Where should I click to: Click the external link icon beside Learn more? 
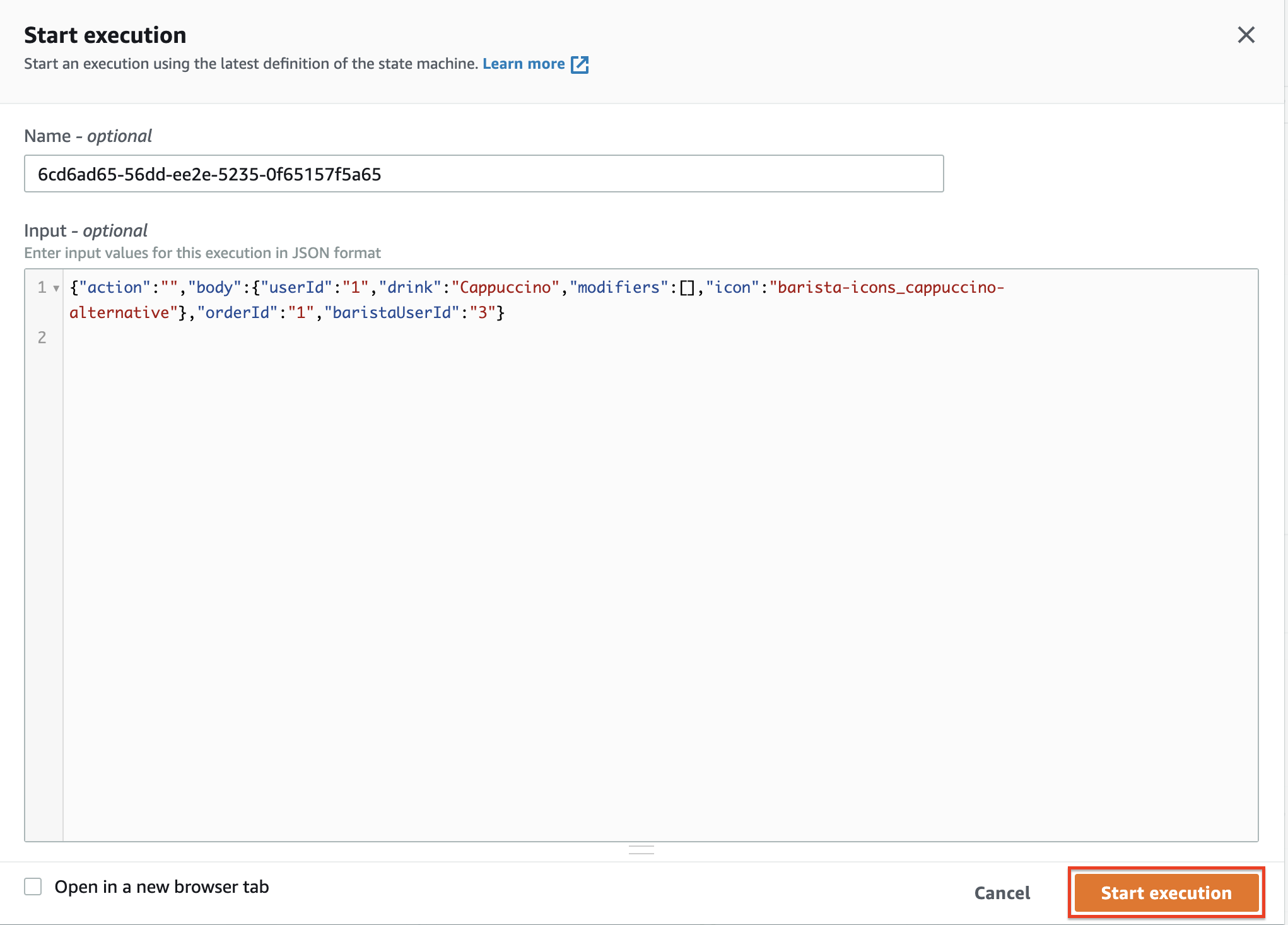(x=580, y=64)
